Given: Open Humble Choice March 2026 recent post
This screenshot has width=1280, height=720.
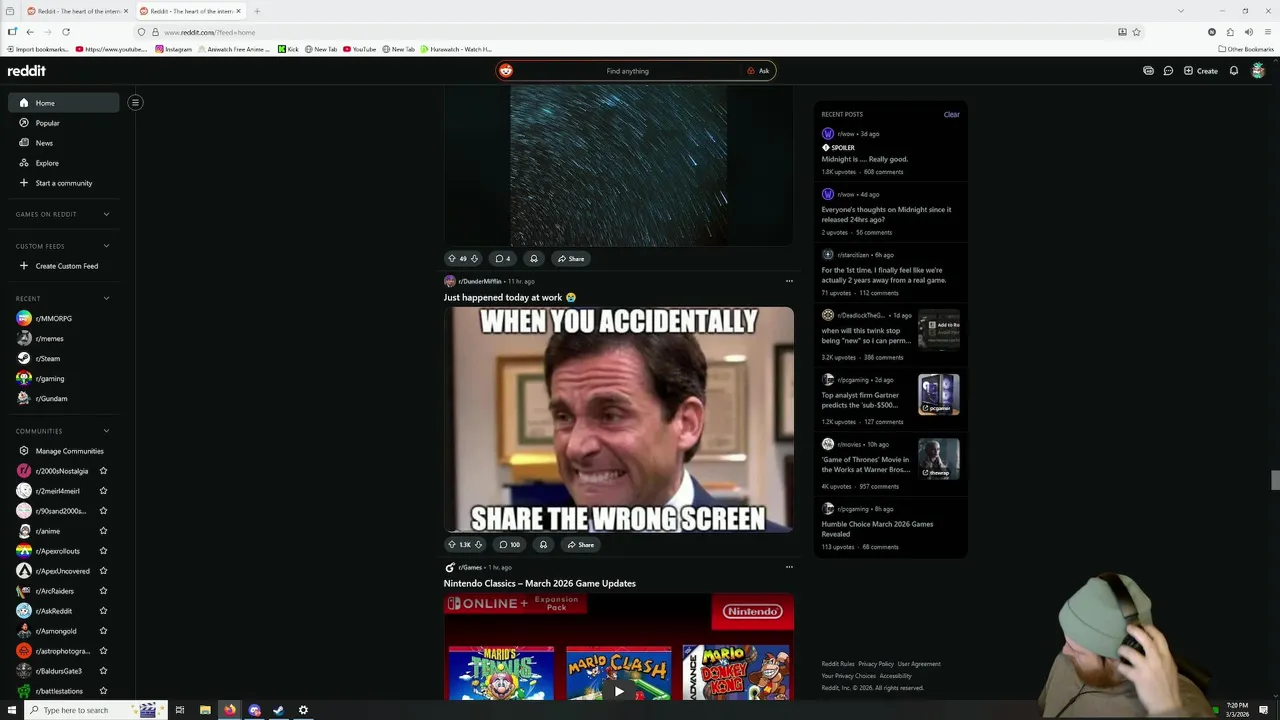Looking at the screenshot, I should click(x=877, y=528).
